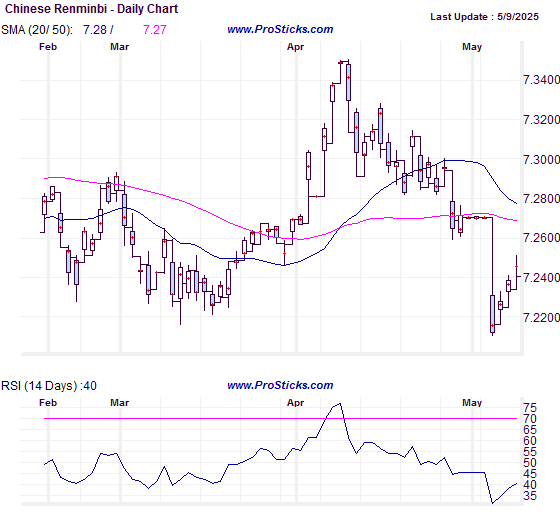
Task: Click the Apr label on RSI chart
Action: [295, 403]
